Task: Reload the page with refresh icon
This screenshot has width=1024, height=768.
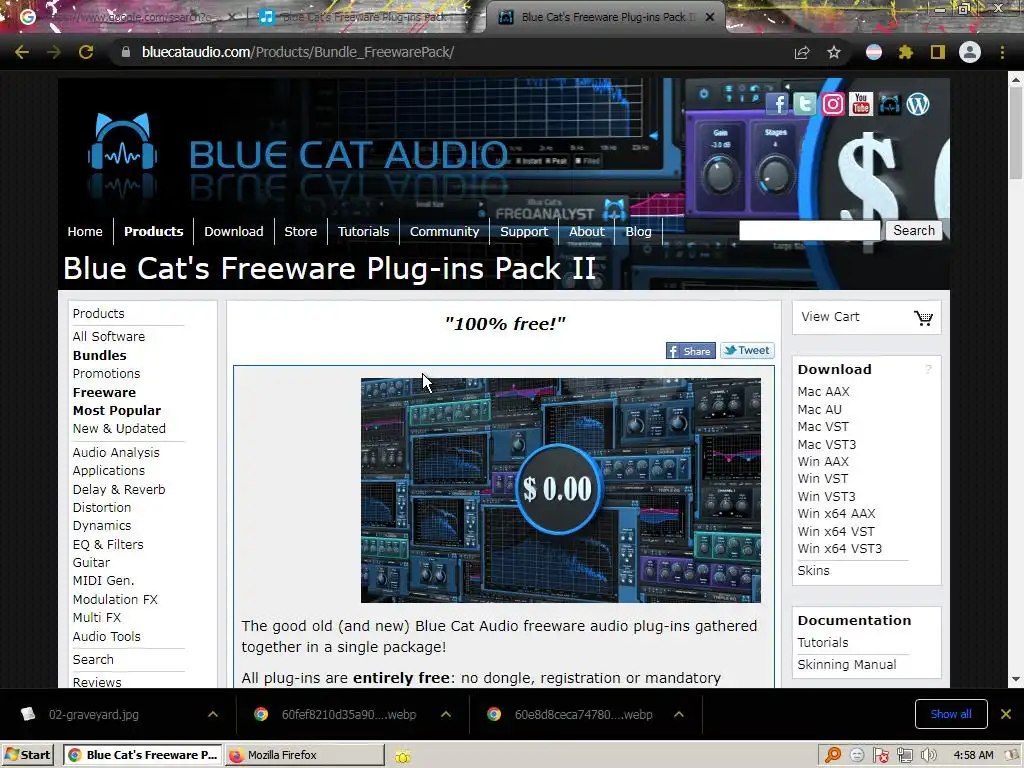Action: coord(86,52)
